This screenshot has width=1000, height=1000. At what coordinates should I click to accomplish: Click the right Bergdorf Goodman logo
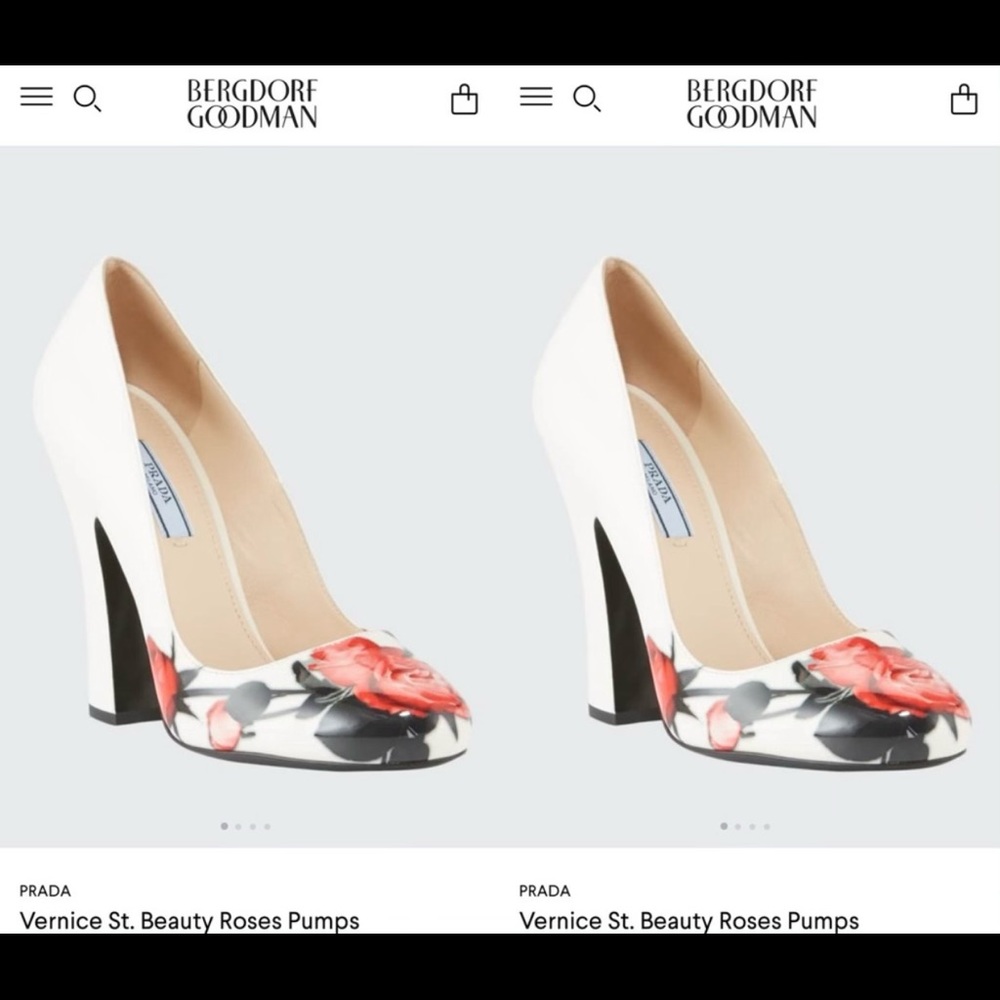(x=751, y=104)
